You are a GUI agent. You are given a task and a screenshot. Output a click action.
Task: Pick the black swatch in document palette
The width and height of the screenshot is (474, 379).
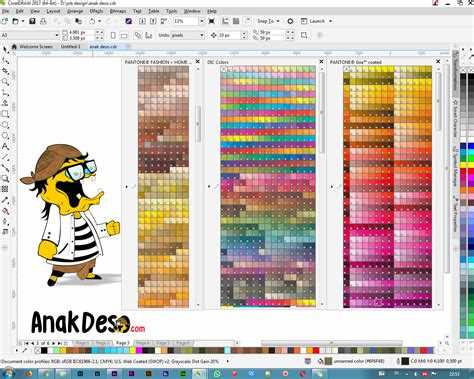[44, 351]
